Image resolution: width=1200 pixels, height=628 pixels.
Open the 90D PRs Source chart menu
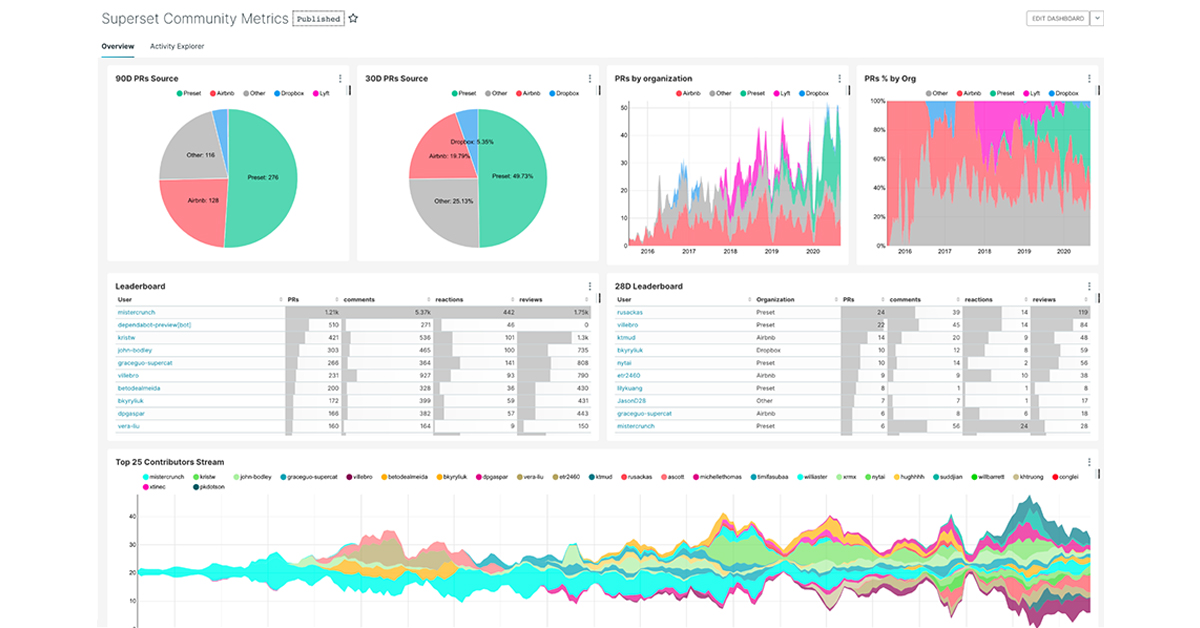pyautogui.click(x=340, y=79)
